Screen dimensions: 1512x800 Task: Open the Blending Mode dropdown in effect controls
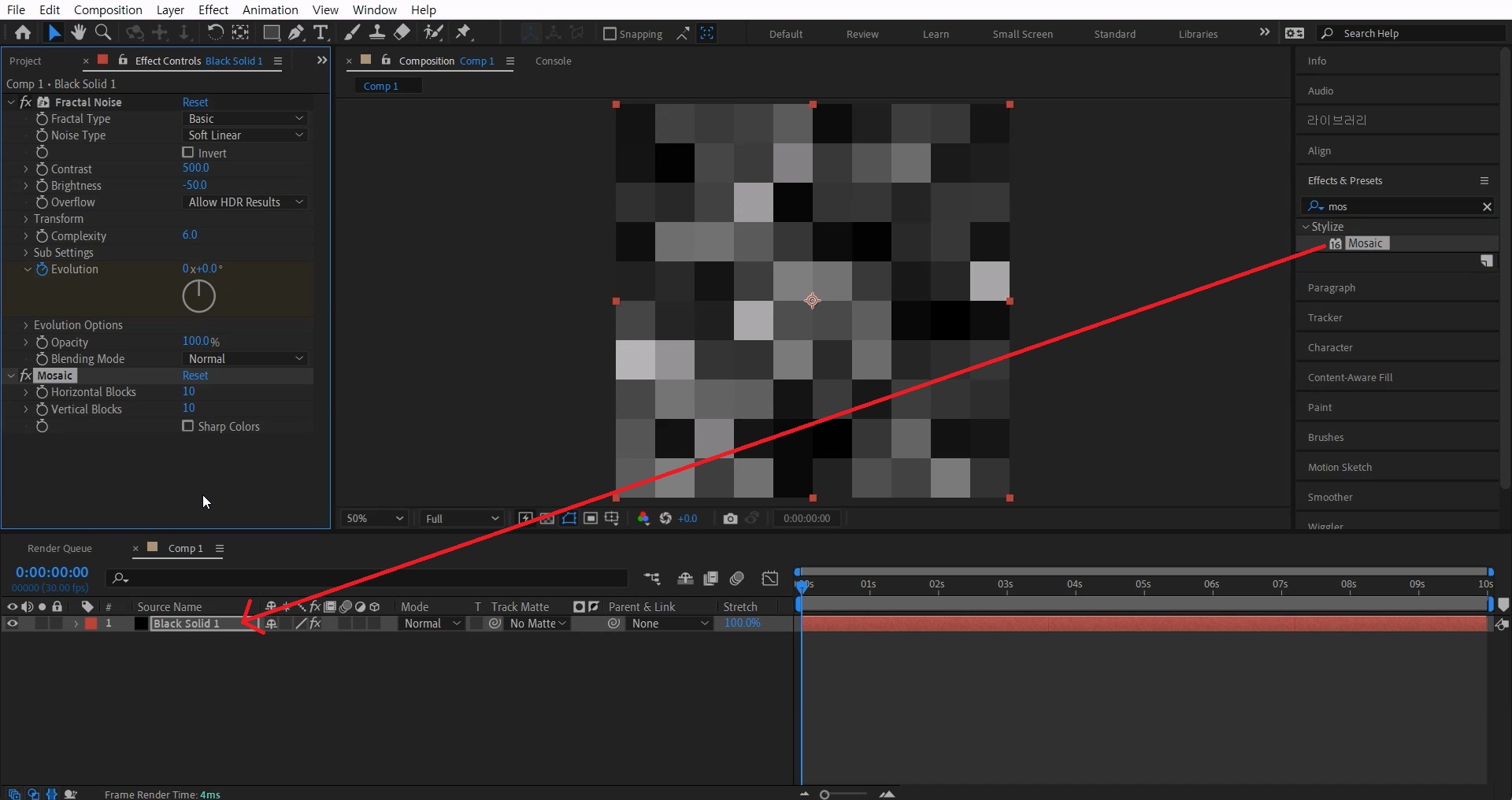245,359
